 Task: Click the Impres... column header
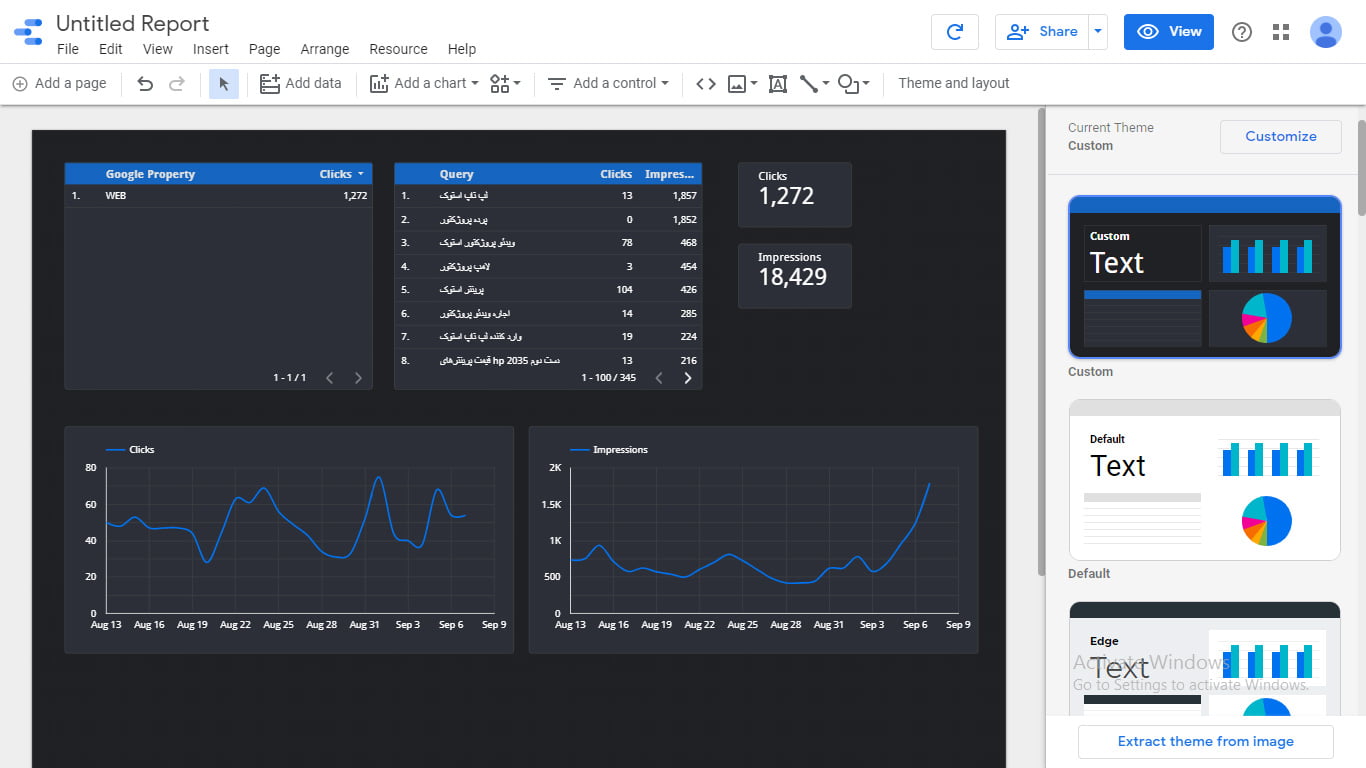670,174
